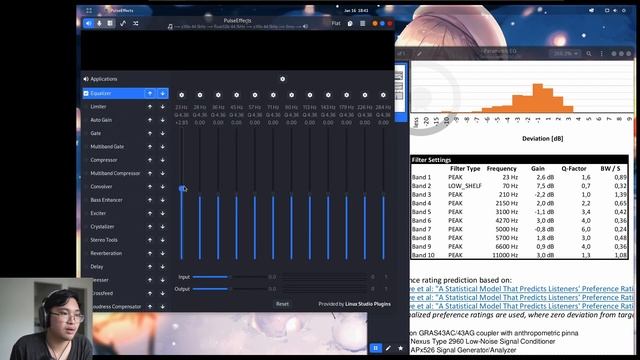Open the applications grid view in PulseEffects header
Image resolution: width=640 pixels, height=360 pixels.
point(110,23)
